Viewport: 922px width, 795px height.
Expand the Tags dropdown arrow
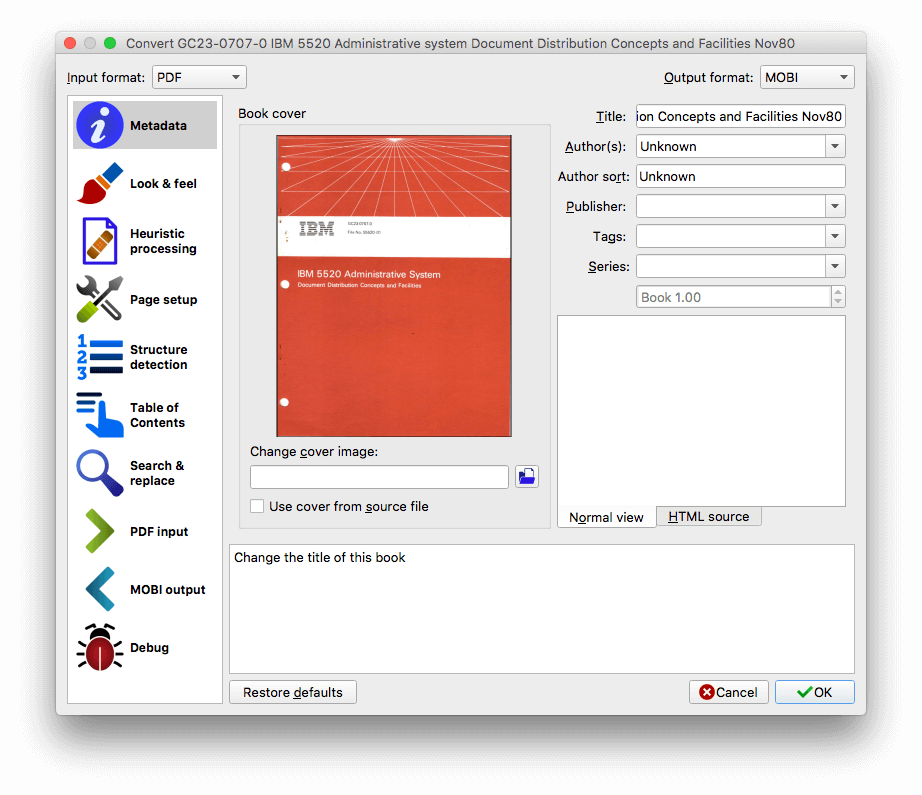click(835, 236)
